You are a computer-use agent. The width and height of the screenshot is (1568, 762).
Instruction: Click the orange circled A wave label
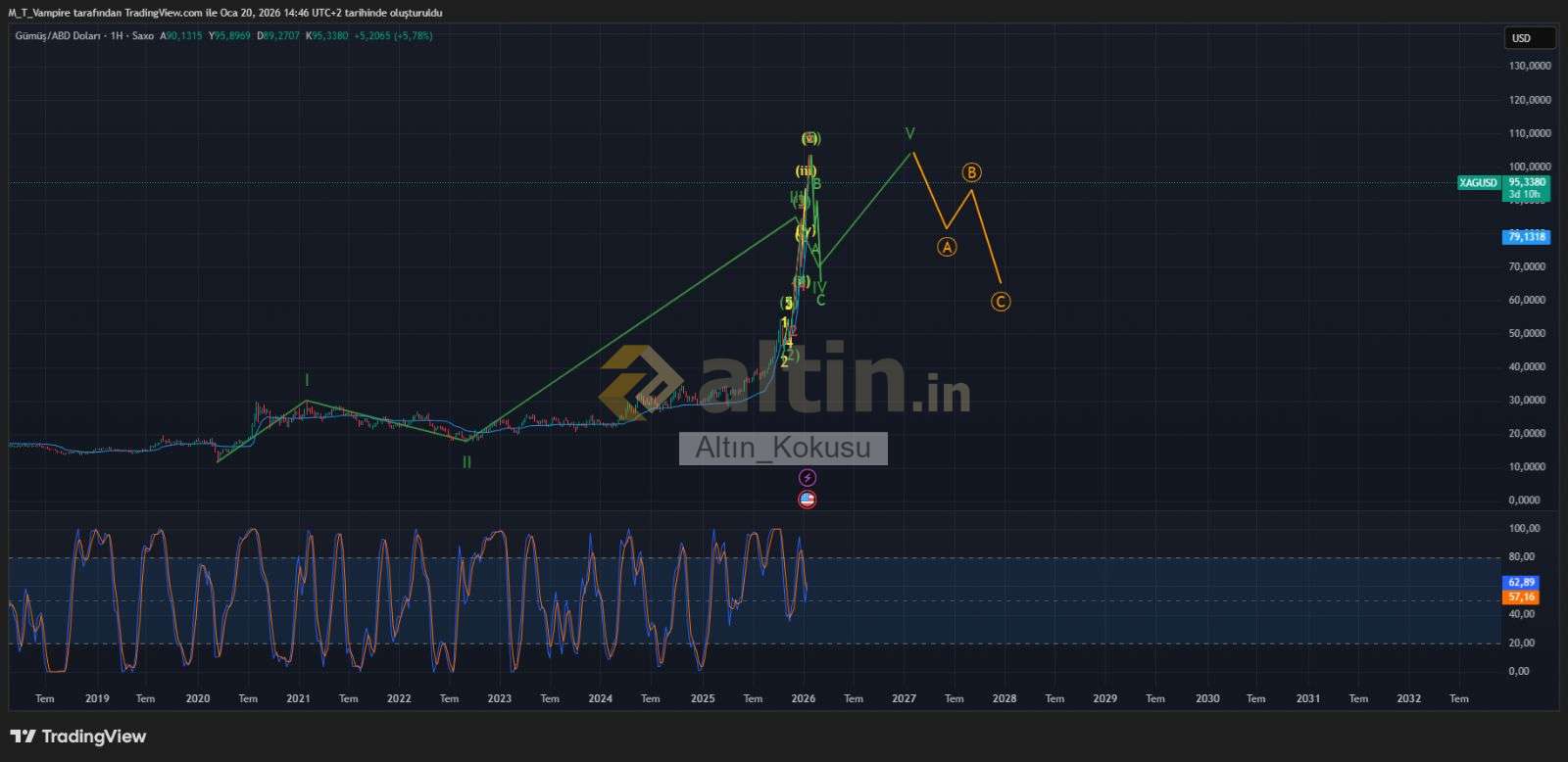click(947, 248)
